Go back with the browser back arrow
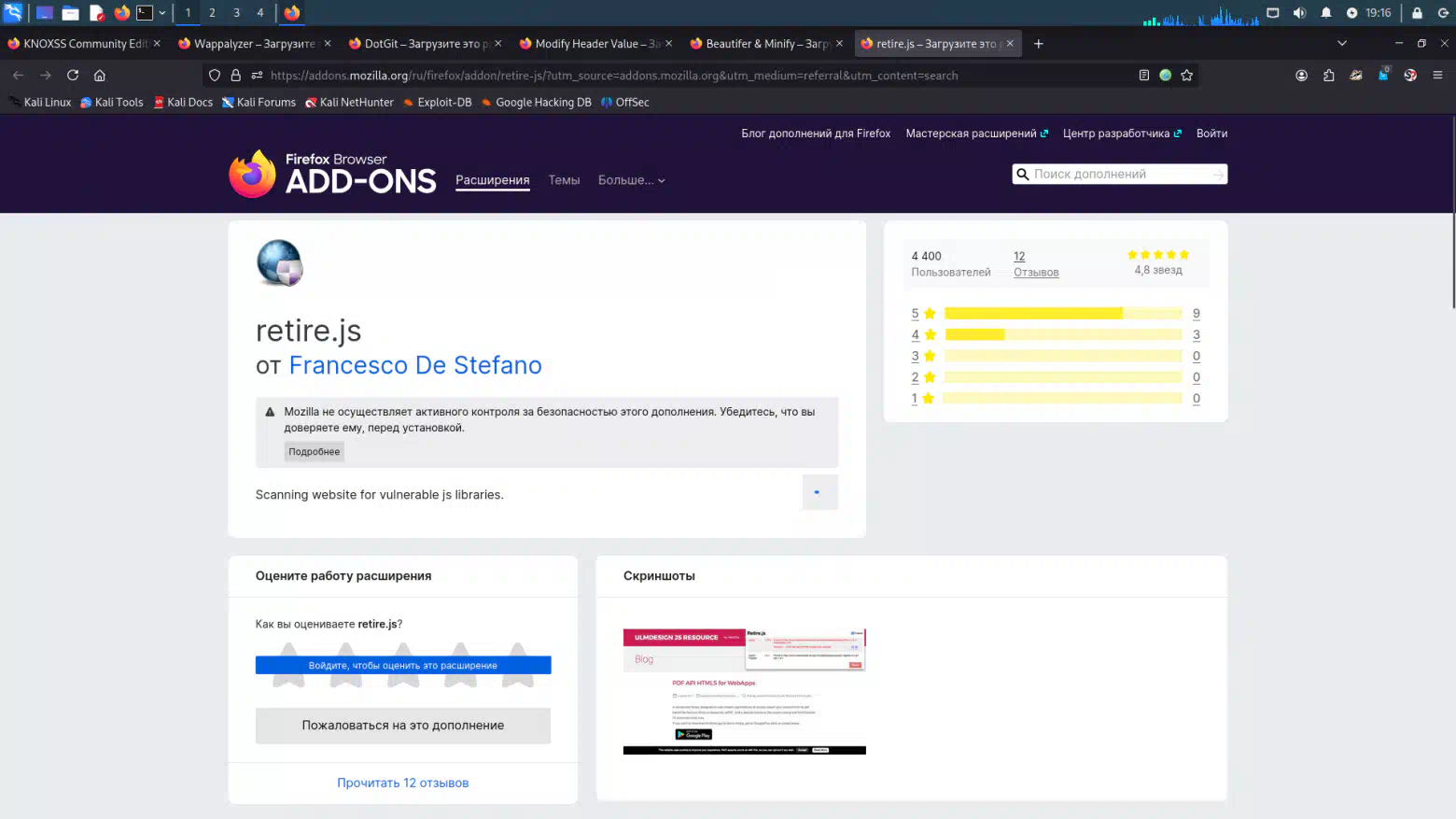 pos(19,76)
